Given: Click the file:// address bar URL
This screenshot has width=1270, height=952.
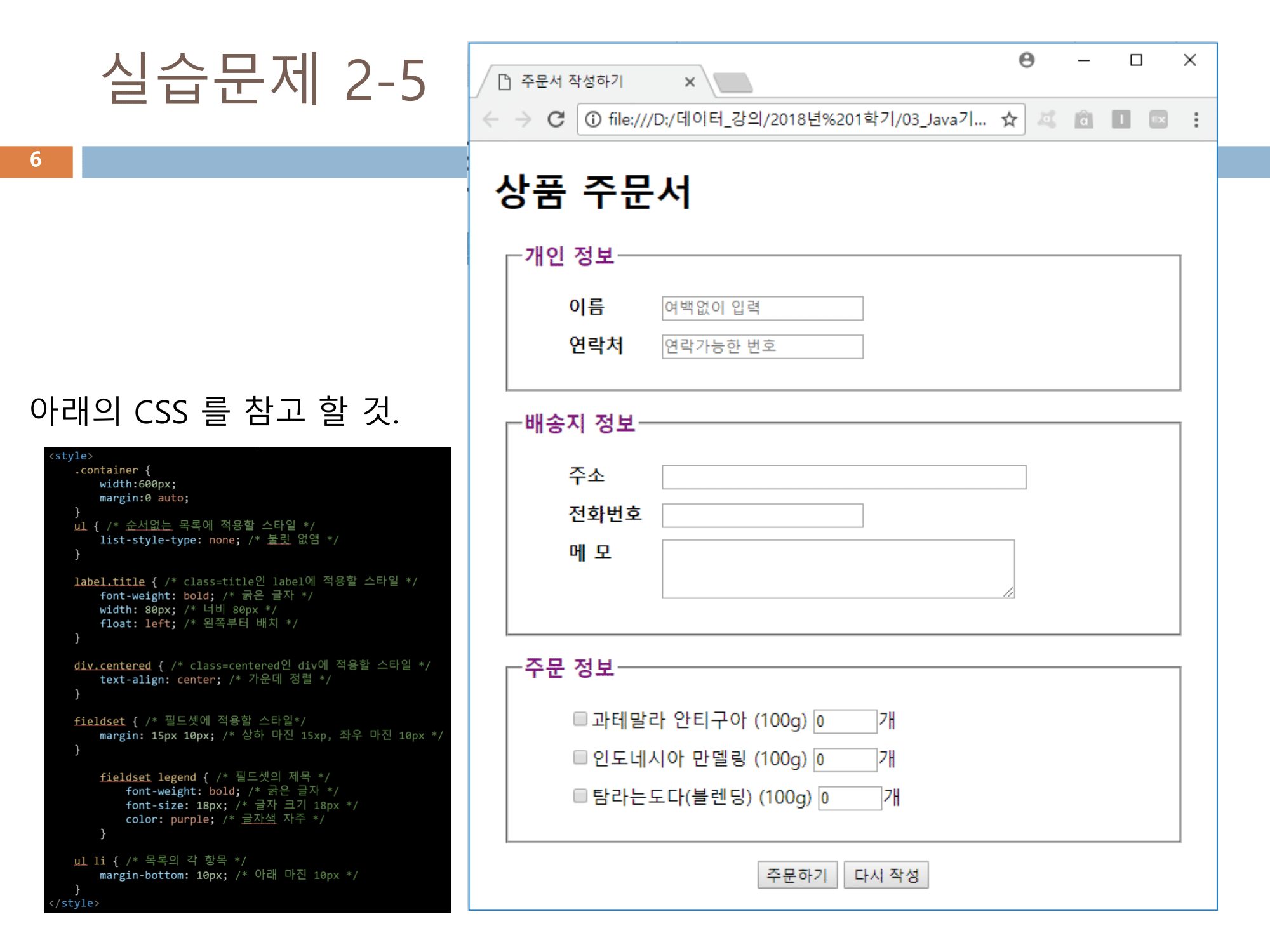Looking at the screenshot, I should click(x=797, y=119).
